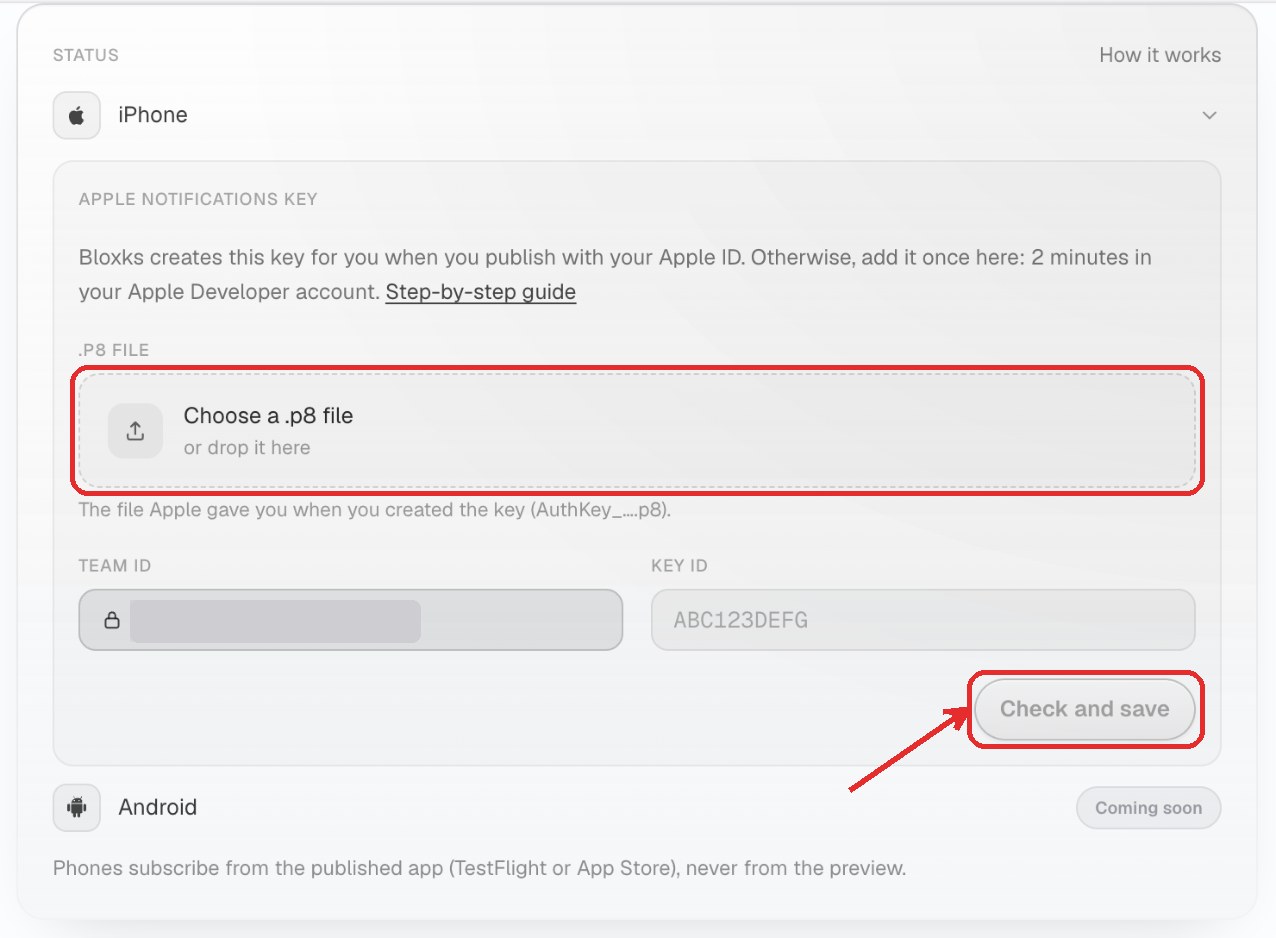Screen dimensions: 1276x938
Task: Select the iPhone row label
Action: pos(153,115)
